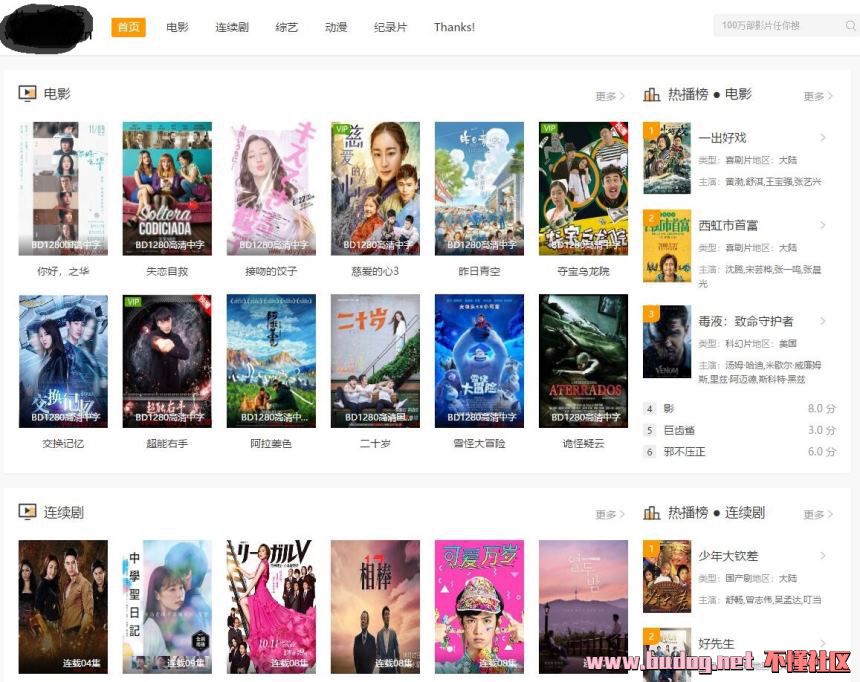Open the 首页 tab
Screen dimensions: 860x682
click(128, 27)
